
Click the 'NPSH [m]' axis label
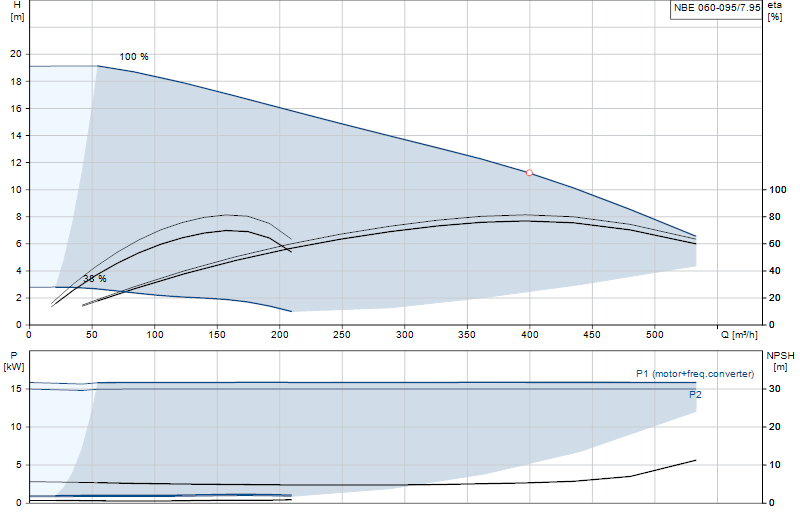(x=780, y=361)
